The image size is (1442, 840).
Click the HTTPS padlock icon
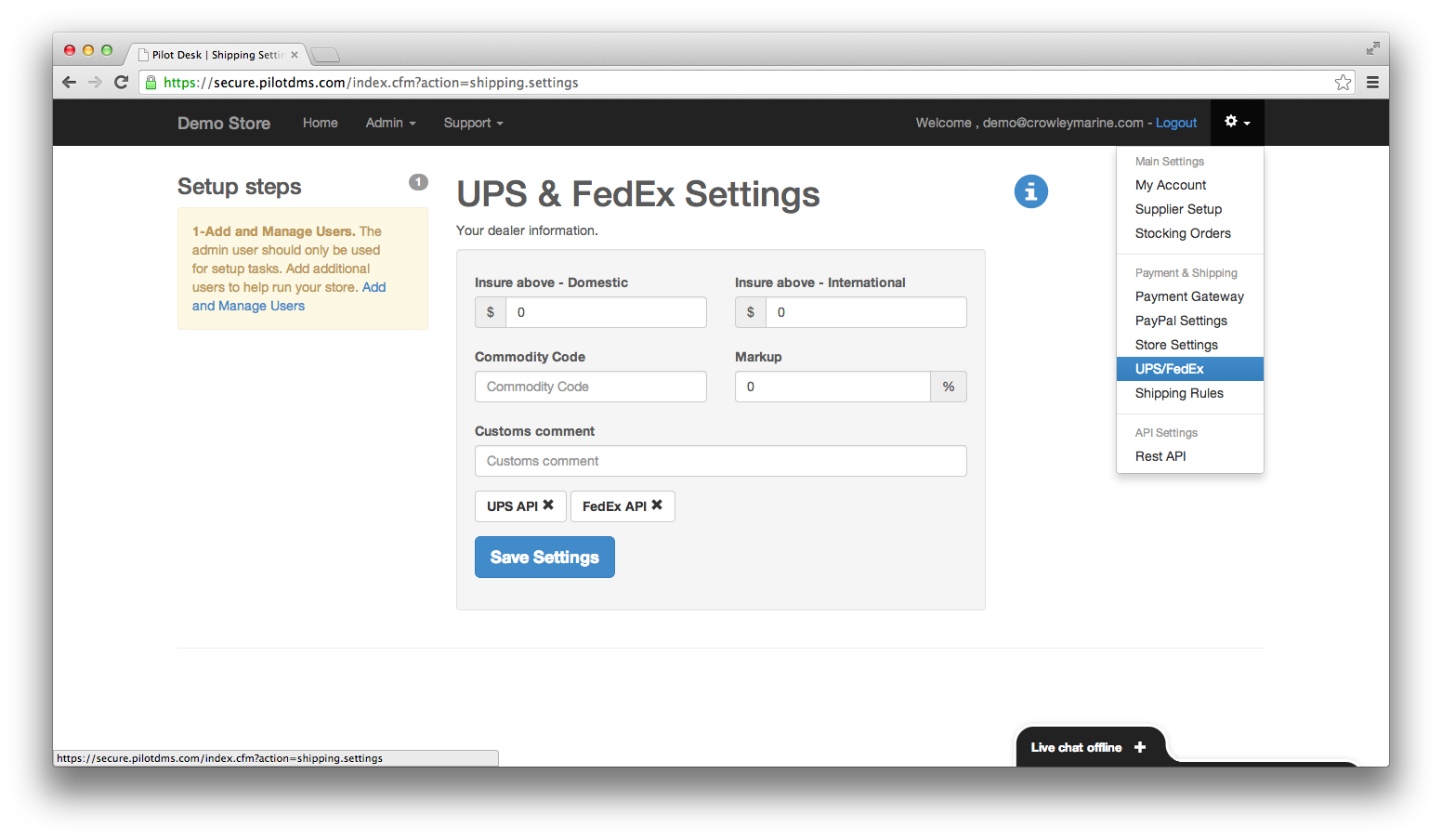(151, 82)
